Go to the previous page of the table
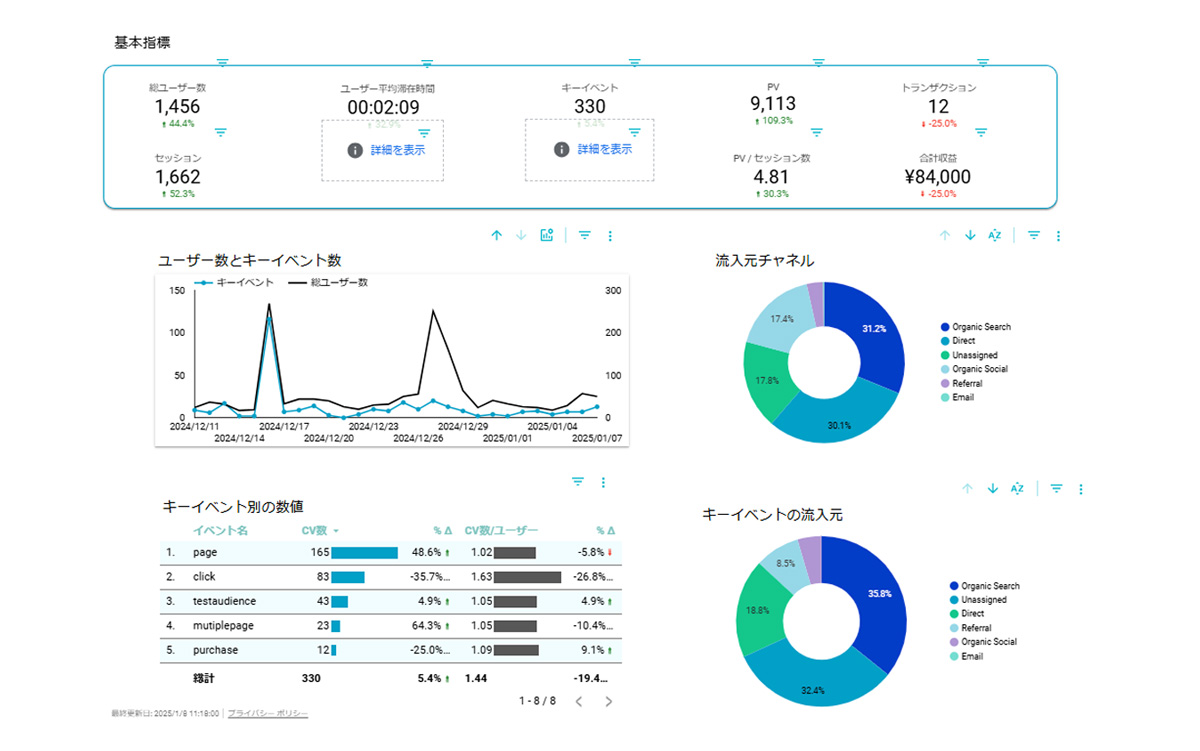This screenshot has width=1200, height=751. 578,701
